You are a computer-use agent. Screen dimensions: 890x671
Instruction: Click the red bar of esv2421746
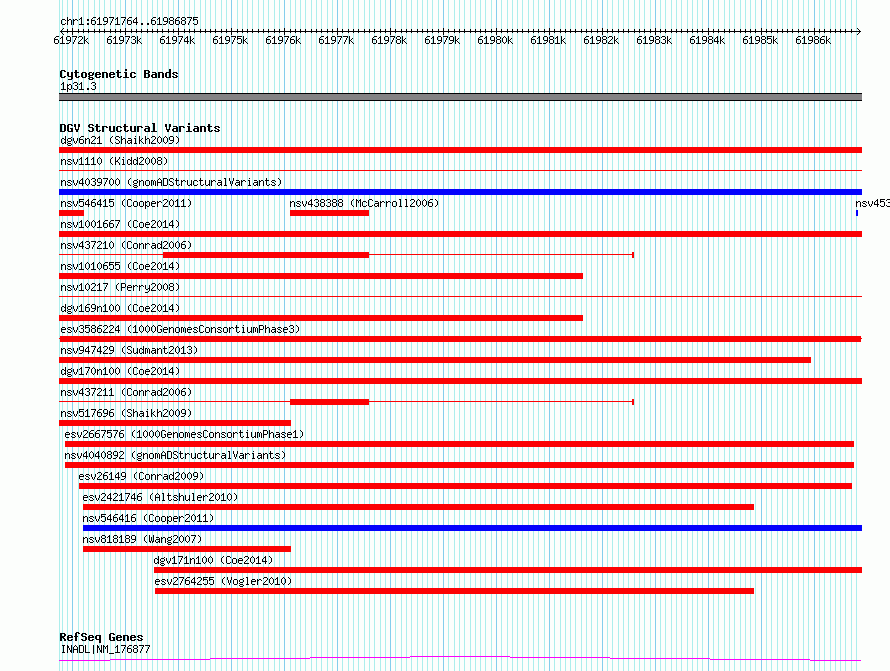[418, 507]
